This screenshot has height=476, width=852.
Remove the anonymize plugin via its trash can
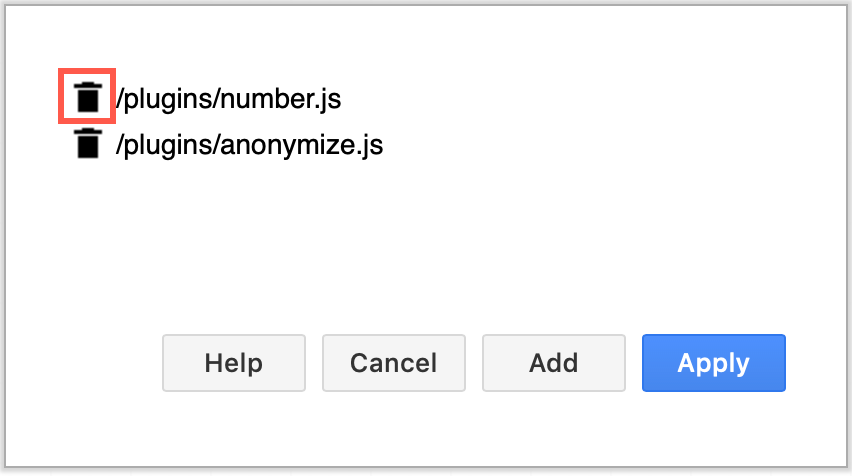click(88, 145)
